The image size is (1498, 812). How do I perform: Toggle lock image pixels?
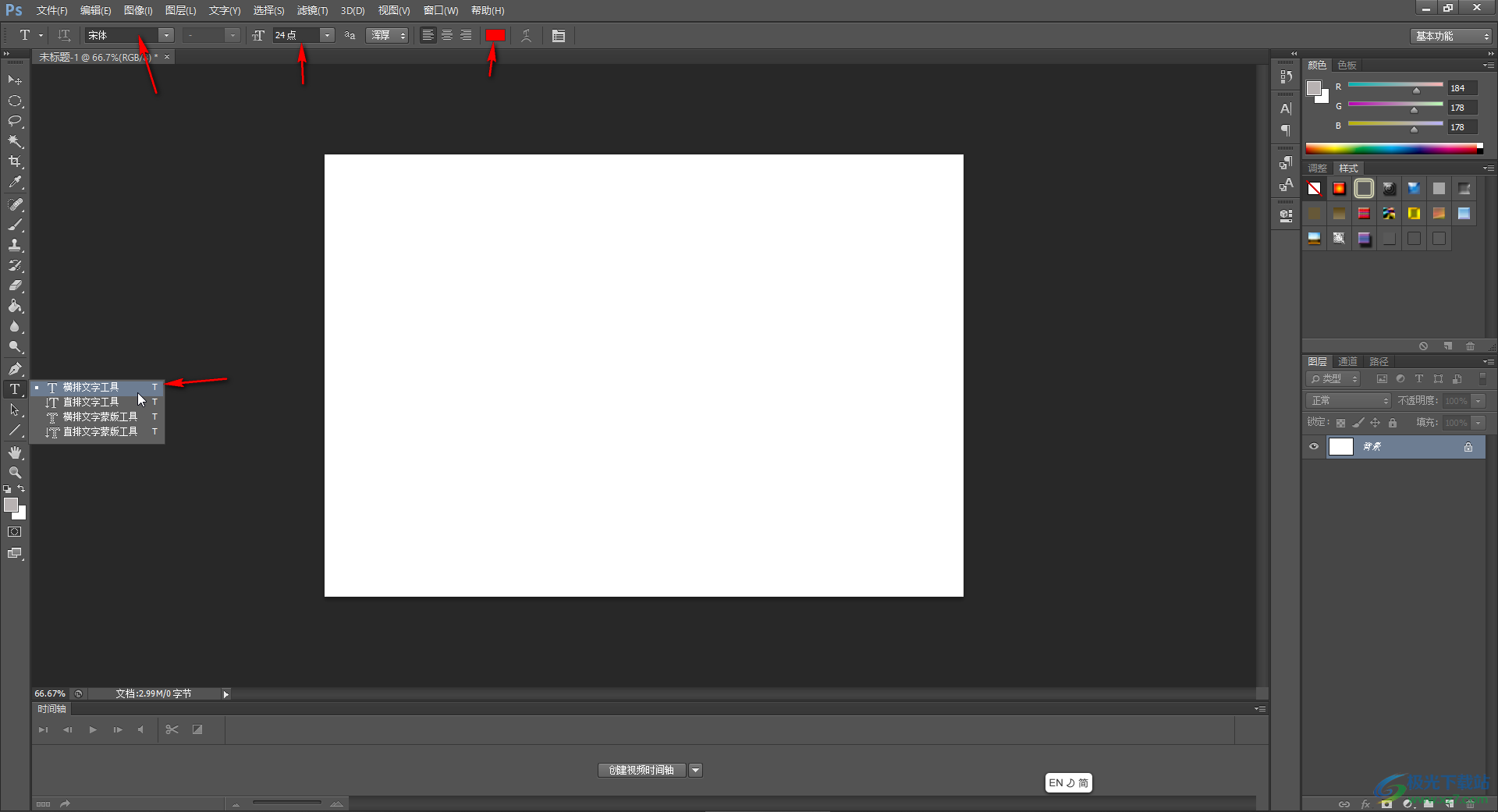1358,423
